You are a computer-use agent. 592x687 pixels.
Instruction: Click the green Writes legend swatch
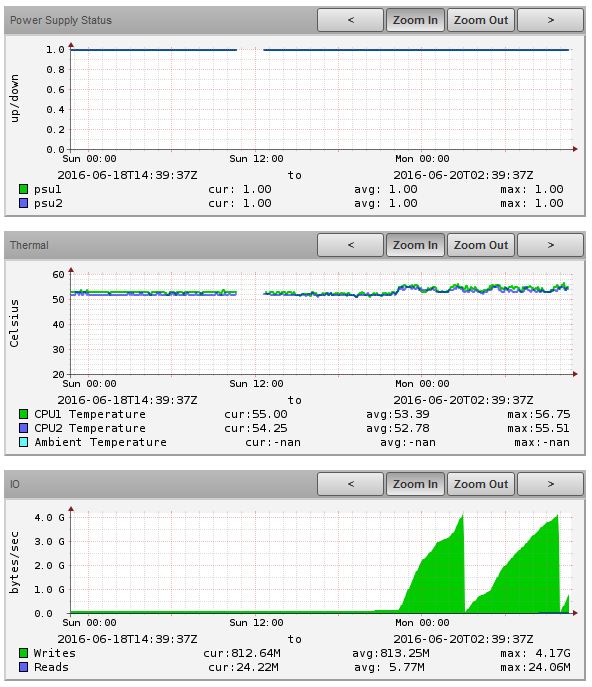point(24,653)
